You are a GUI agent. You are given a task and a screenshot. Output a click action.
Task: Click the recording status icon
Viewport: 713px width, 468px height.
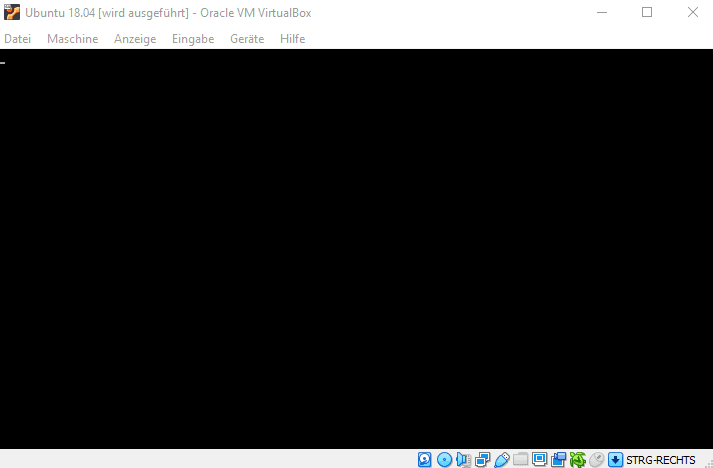(558, 459)
